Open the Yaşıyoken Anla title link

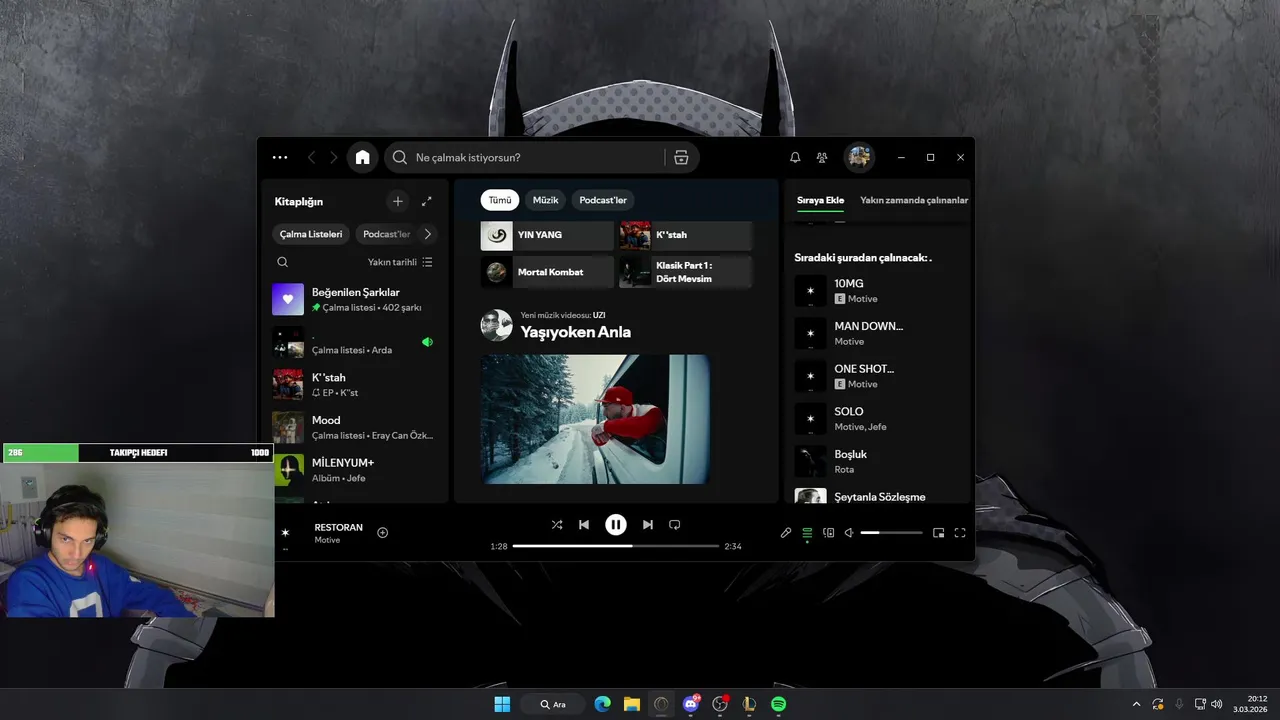[575, 332]
